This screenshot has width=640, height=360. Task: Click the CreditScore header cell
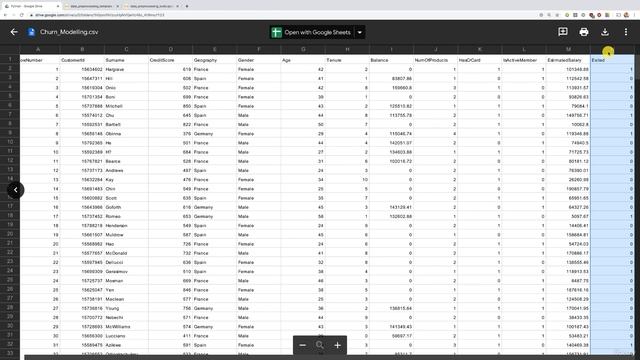tap(171, 60)
